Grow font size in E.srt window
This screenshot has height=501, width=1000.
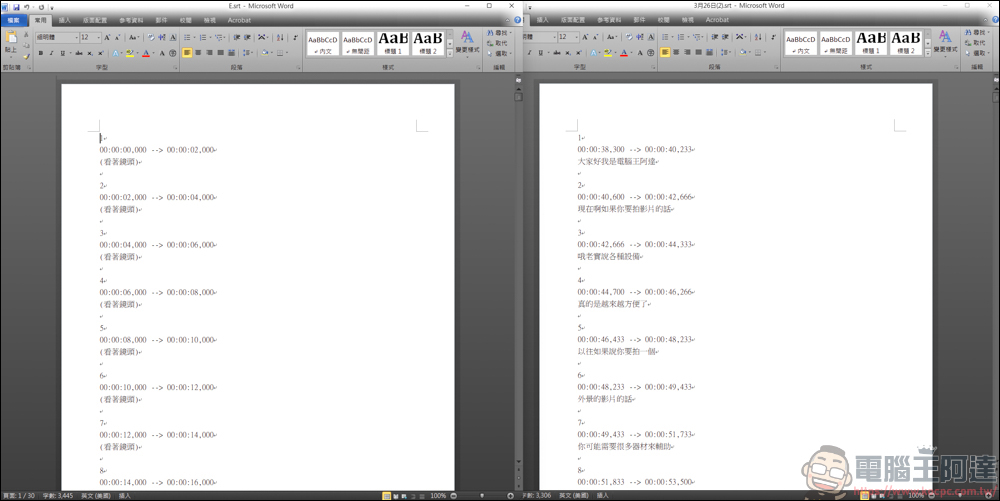coord(107,37)
